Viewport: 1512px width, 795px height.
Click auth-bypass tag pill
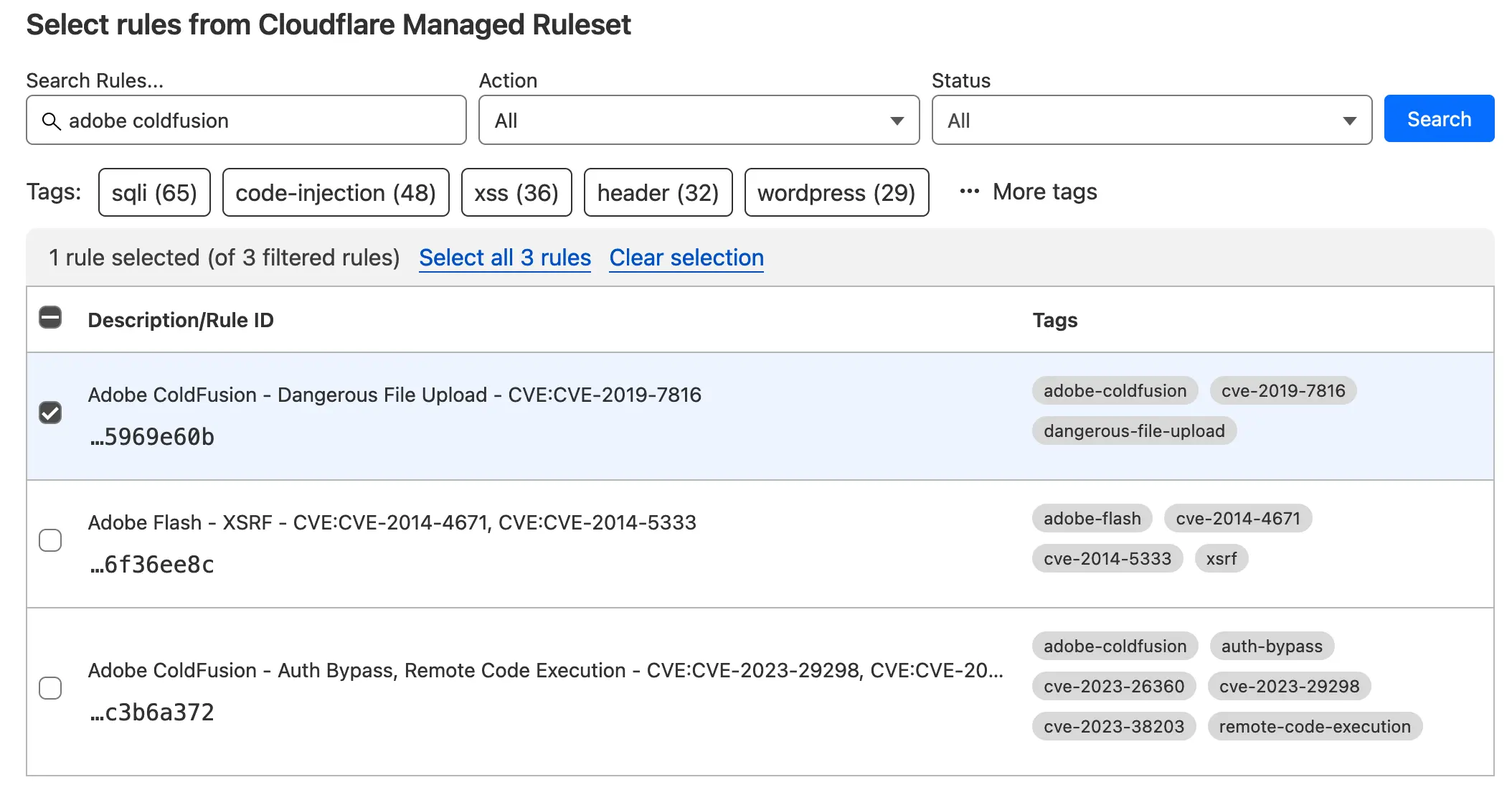tap(1272, 646)
